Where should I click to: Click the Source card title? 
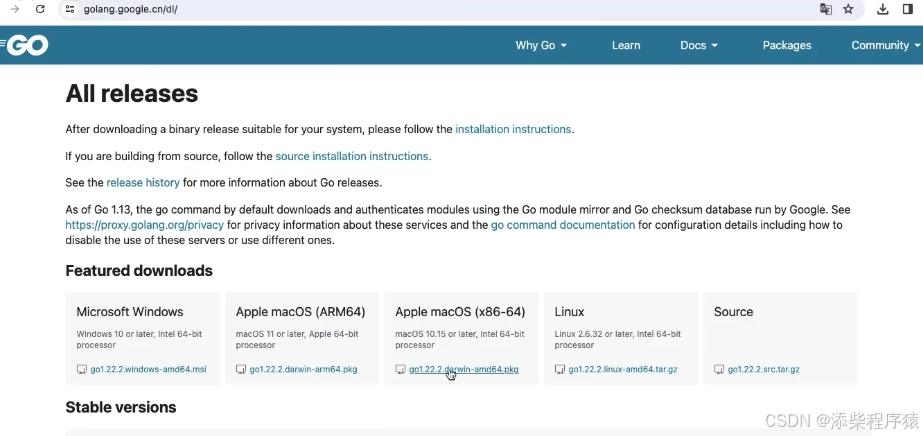[733, 312]
